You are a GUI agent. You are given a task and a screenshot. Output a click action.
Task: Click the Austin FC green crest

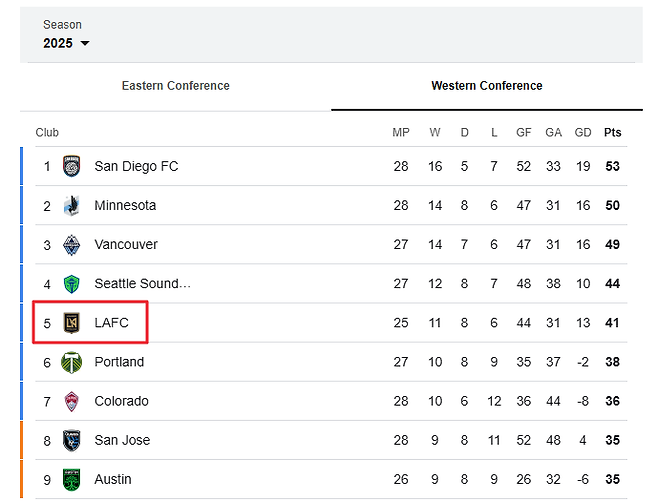coord(71,479)
